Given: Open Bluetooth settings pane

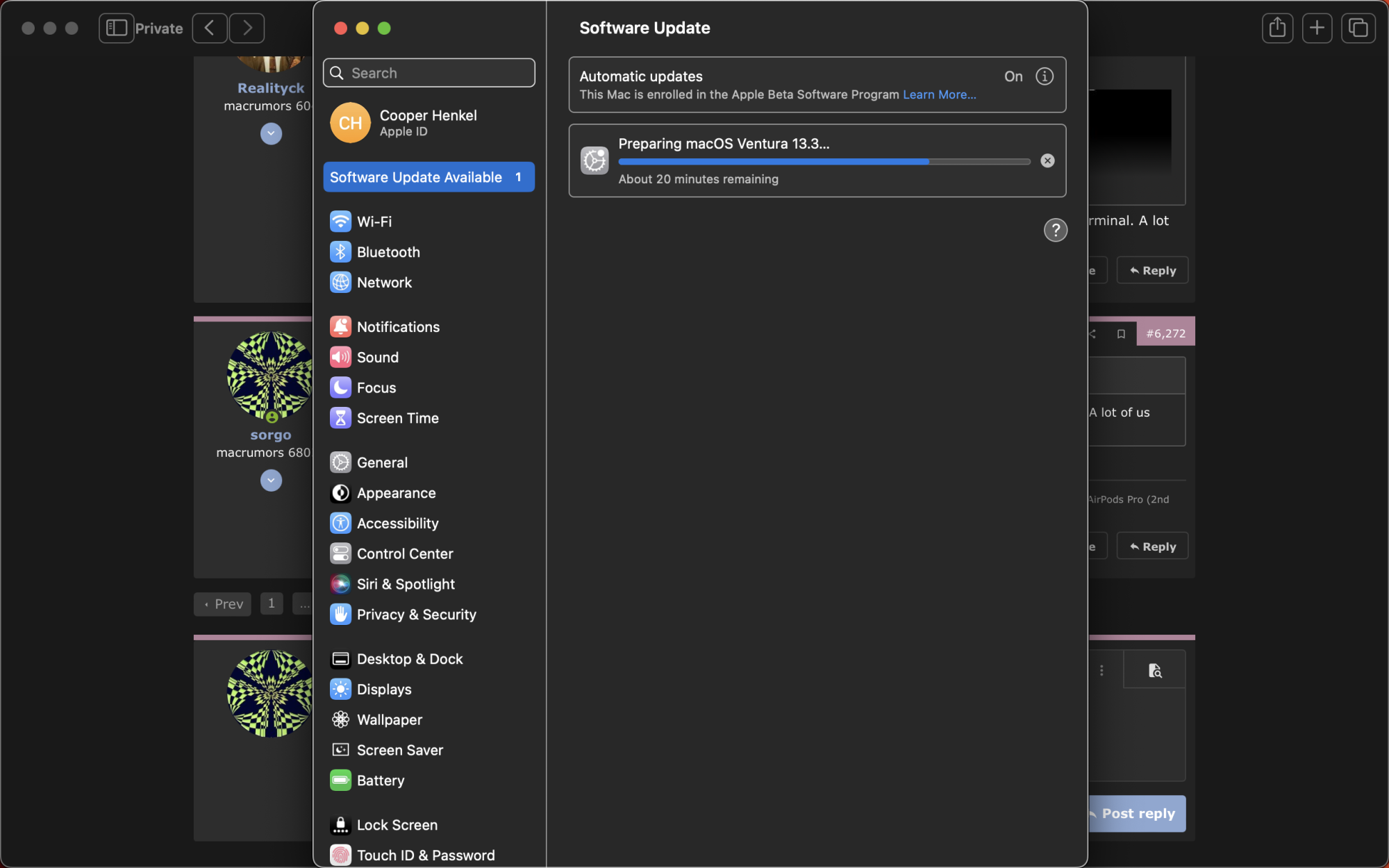Looking at the screenshot, I should (x=388, y=252).
